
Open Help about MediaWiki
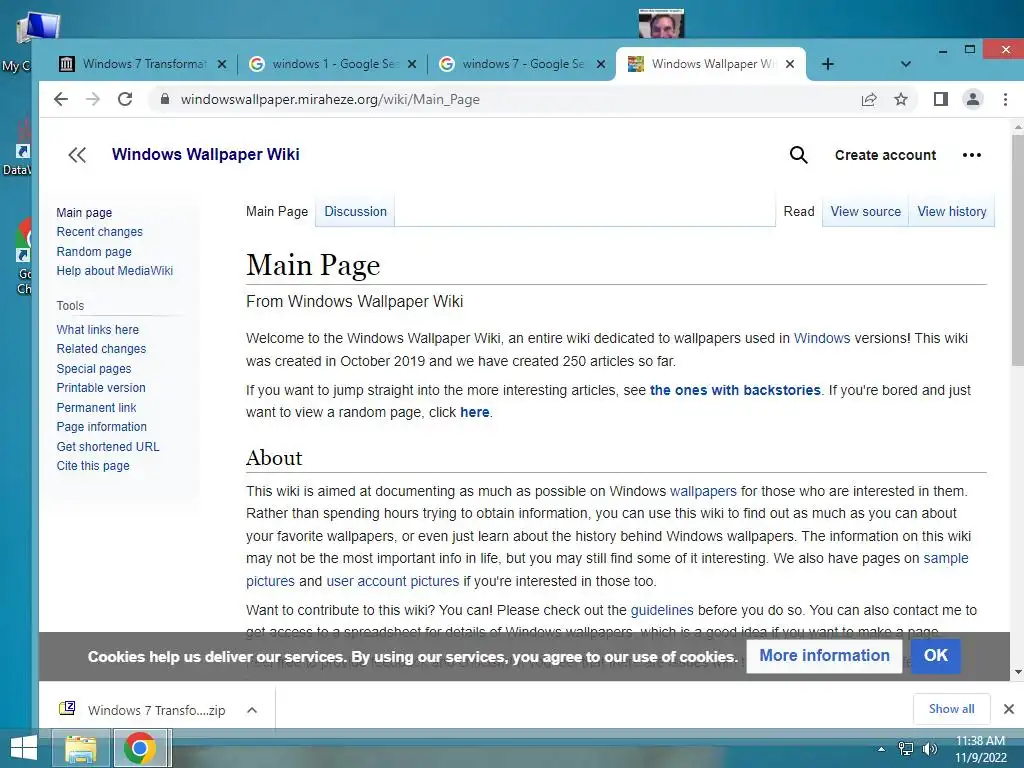point(114,270)
